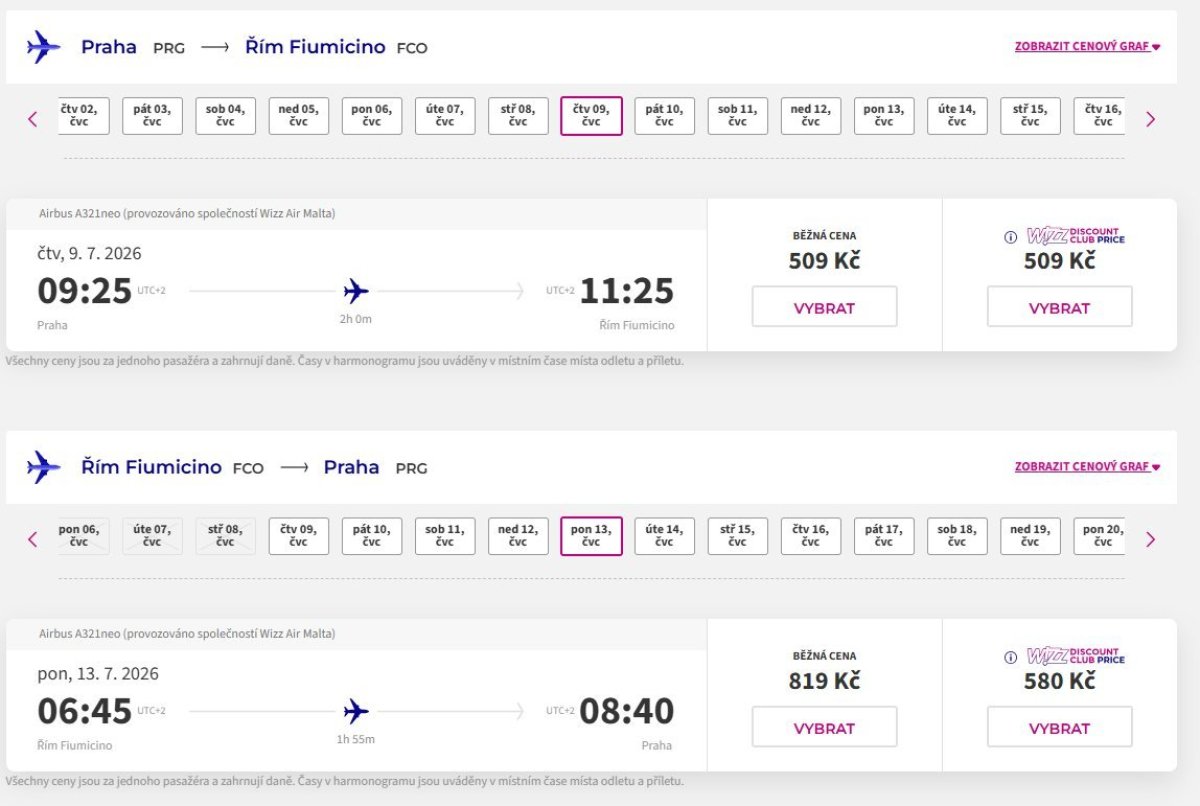Screen dimensions: 1200x806
Task: Click the airplane icon beside Řím to Praha heading
Action: [43, 467]
